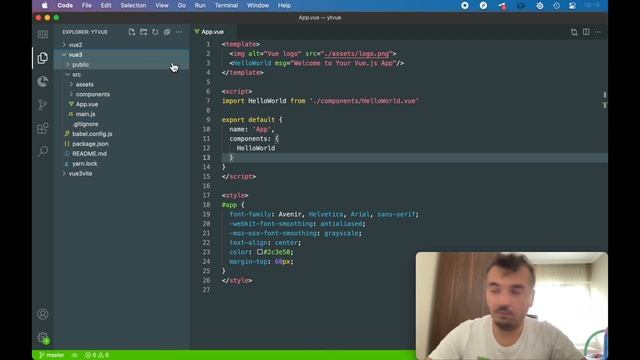Open the Manage gear icon
The height and width of the screenshot is (360, 640).
click(x=42, y=338)
